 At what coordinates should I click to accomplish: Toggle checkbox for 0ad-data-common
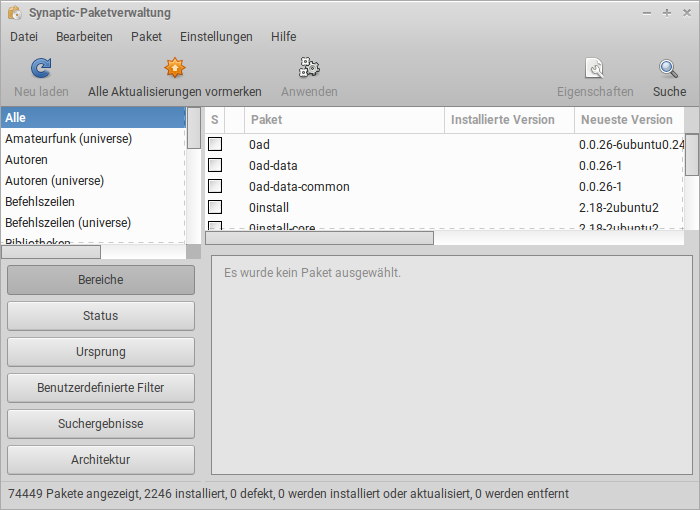tap(215, 187)
